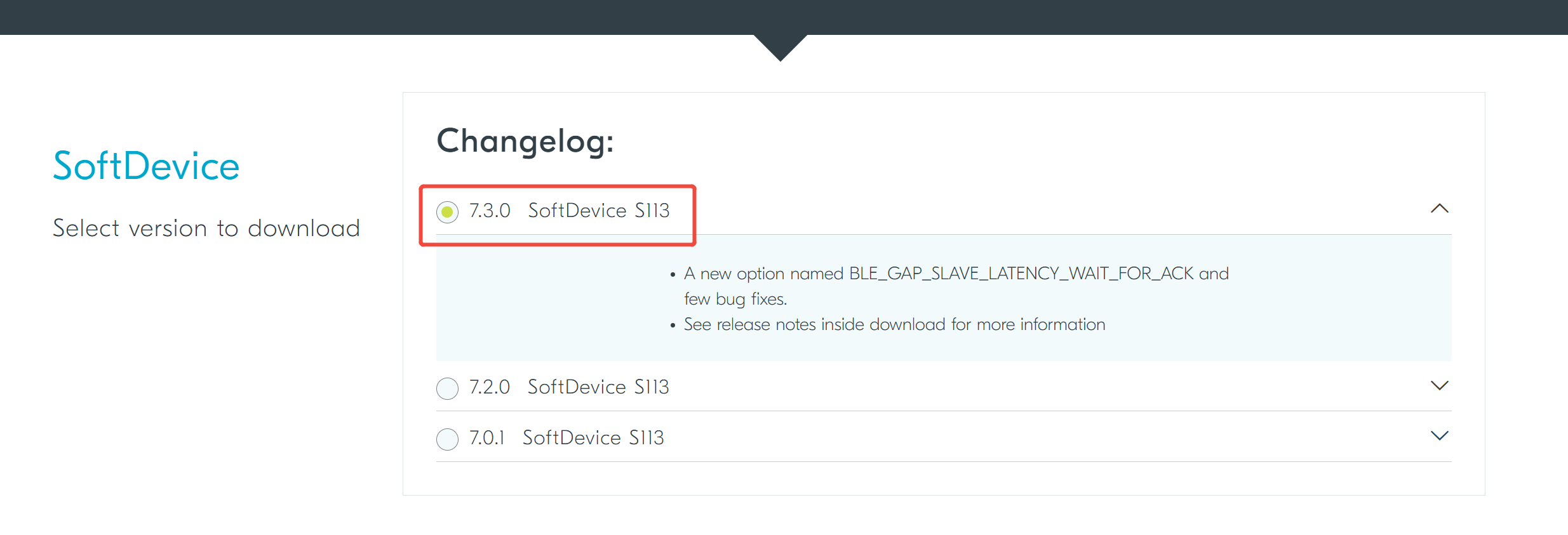The width and height of the screenshot is (1568, 535).
Task: Click "SoftDevice S113" name in the 7.0.1 row
Action: [x=593, y=438]
